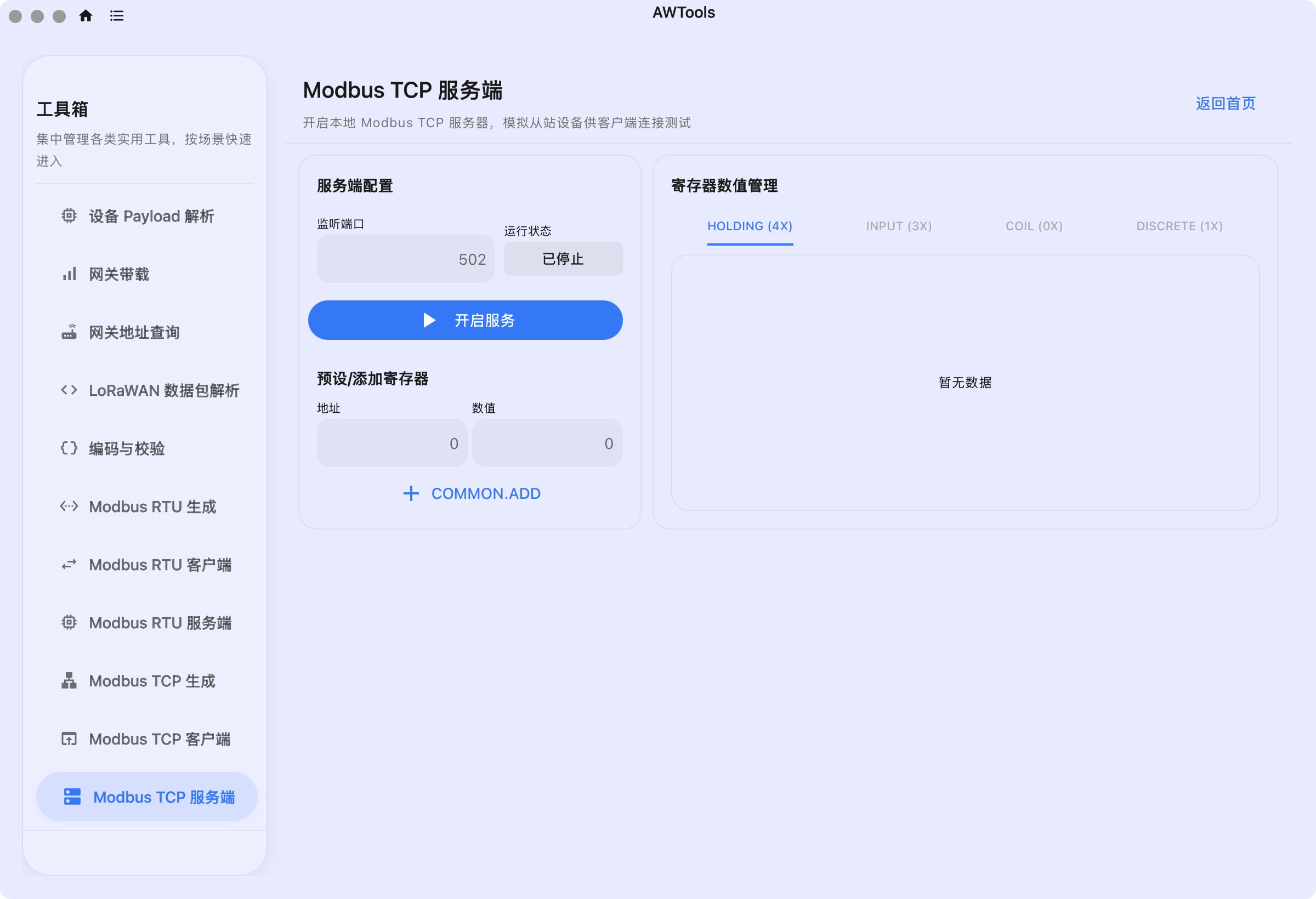The height and width of the screenshot is (899, 1316).
Task: Click the 服务端配置 heading
Action: (355, 186)
